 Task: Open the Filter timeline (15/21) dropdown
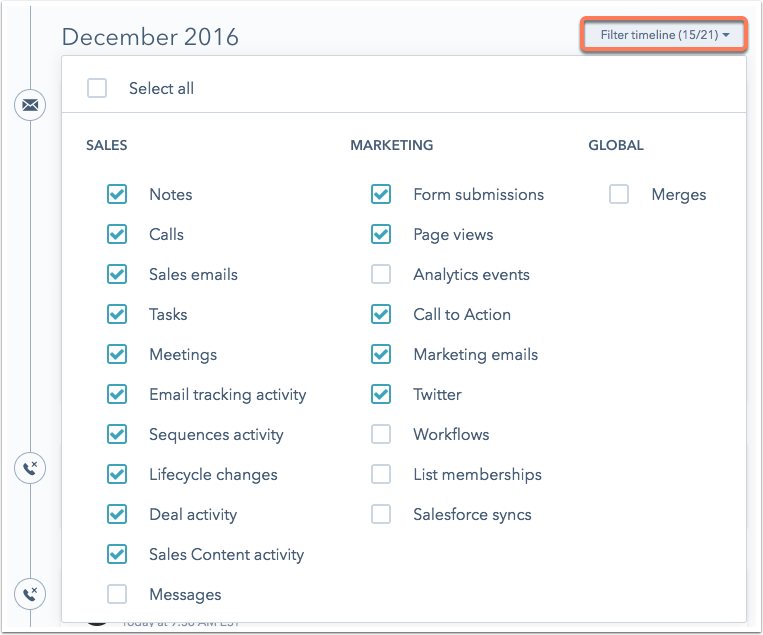click(664, 35)
